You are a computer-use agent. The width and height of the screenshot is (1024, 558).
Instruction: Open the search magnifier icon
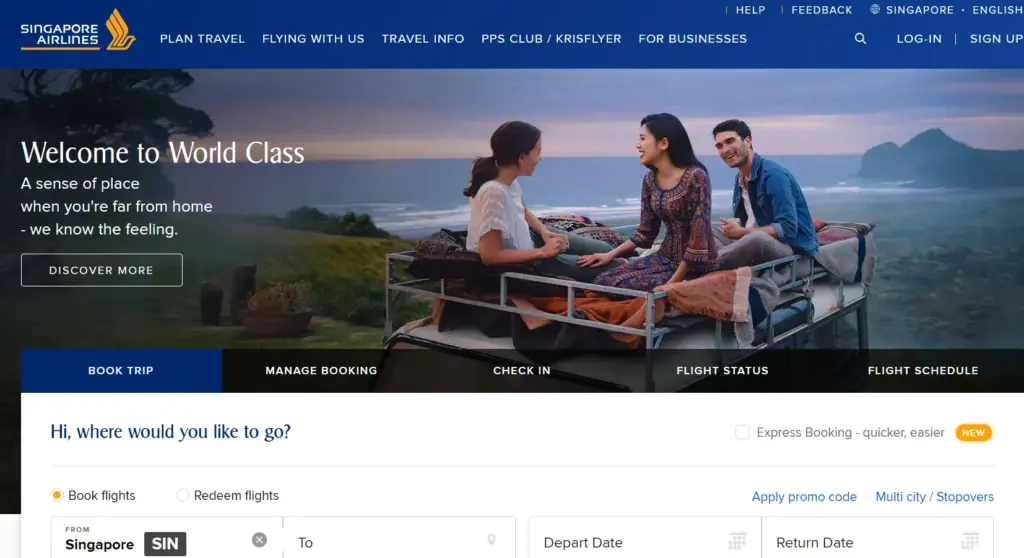(860, 39)
